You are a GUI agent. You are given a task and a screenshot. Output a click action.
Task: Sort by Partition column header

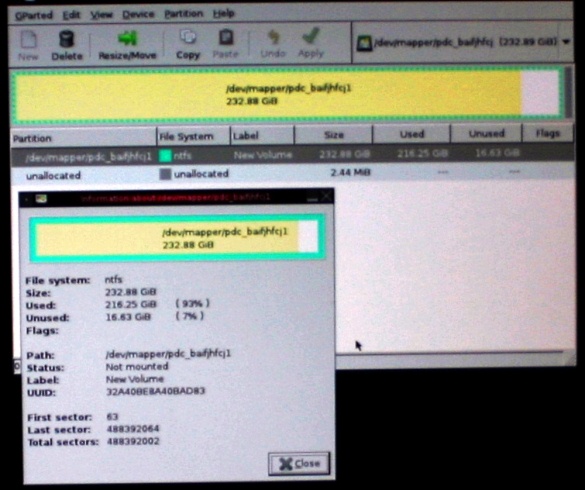(83, 138)
